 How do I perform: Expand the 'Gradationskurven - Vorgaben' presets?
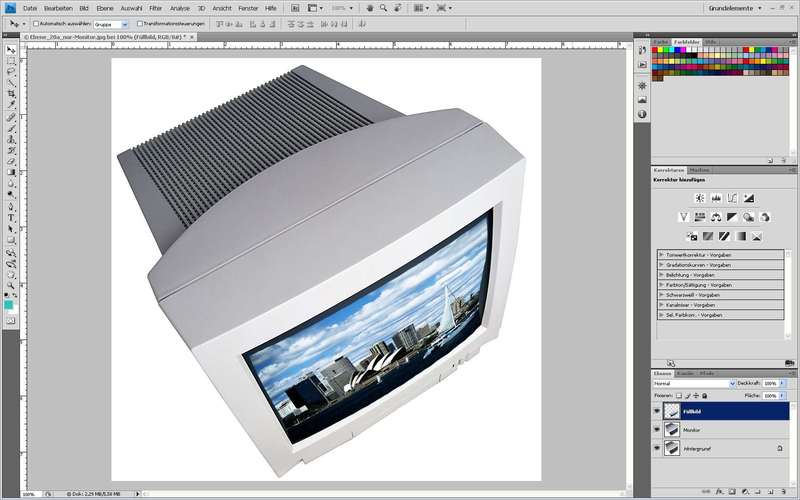click(662, 265)
